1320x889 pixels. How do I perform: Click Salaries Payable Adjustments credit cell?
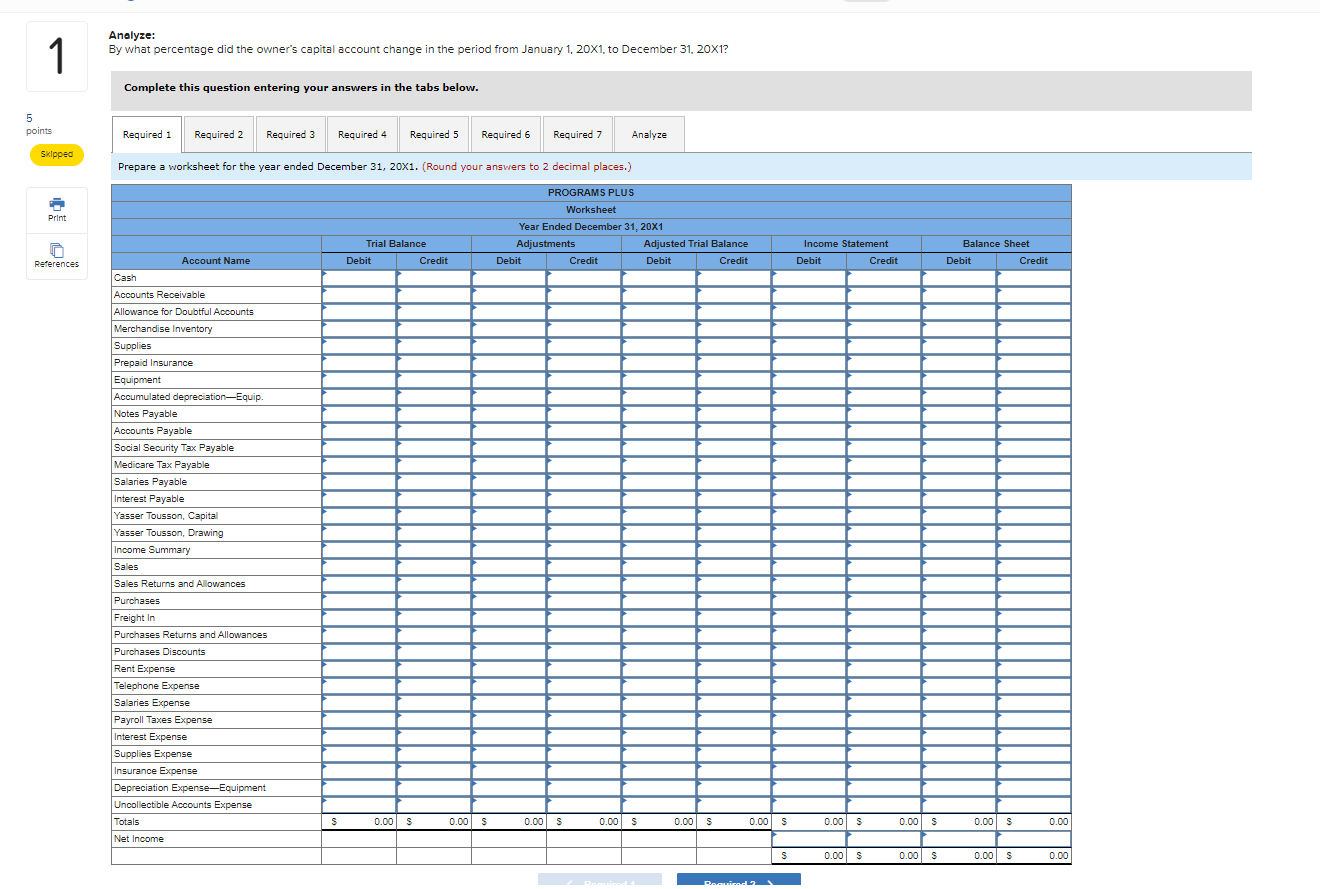point(584,482)
